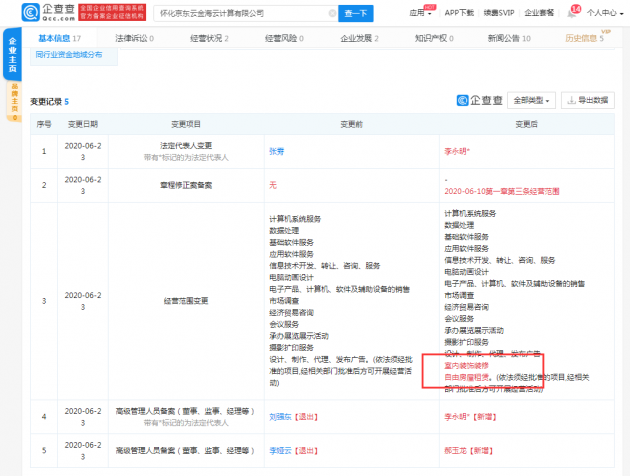The width and height of the screenshot is (630, 476).
Task: Click 变更前 column header
Action: tap(352, 124)
